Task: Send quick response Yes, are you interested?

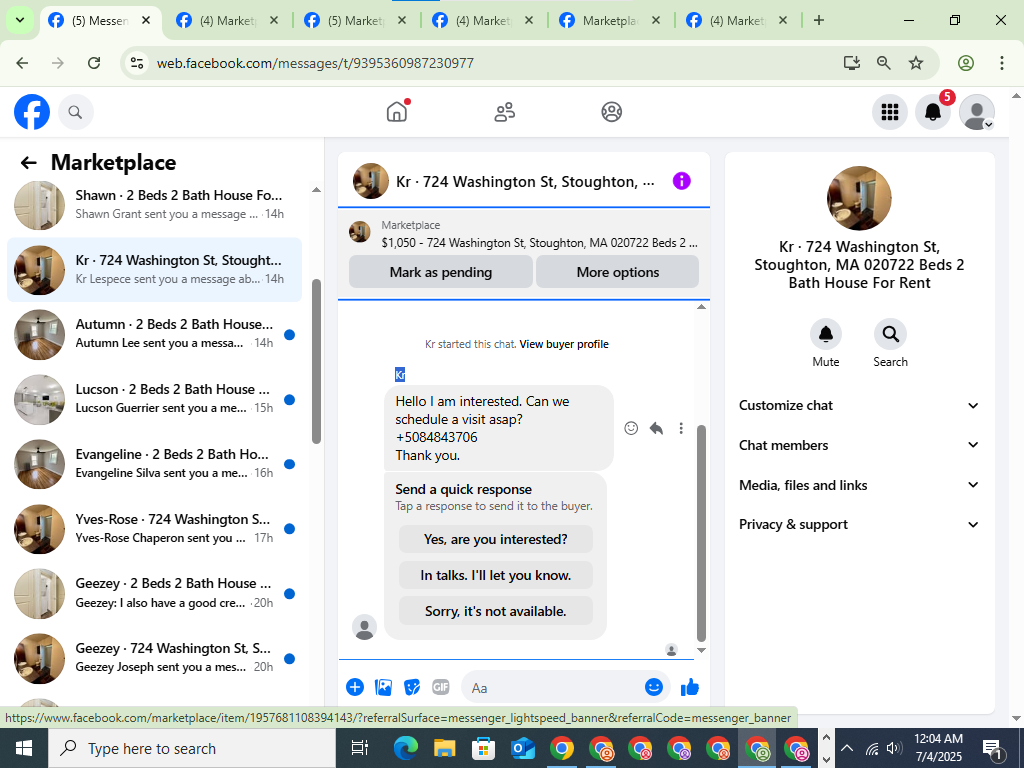Action: tap(496, 539)
